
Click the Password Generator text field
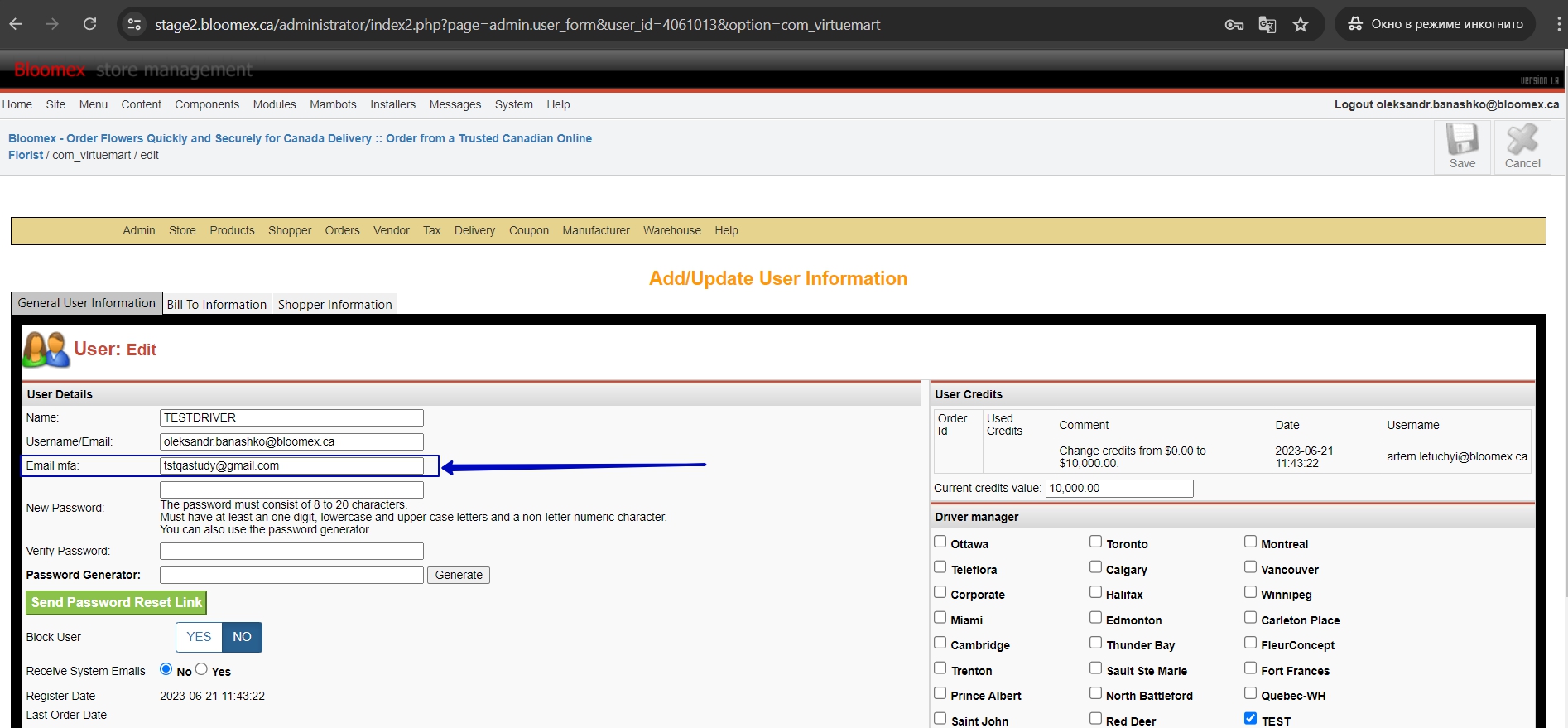coord(291,575)
